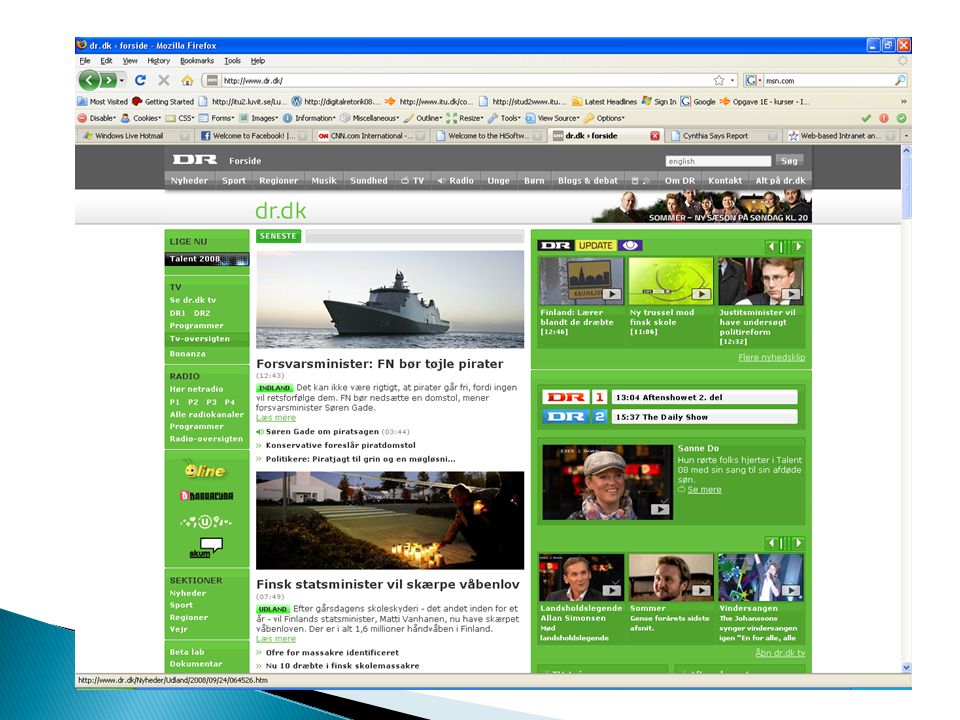Click the Barracuda logo in sidebar
The width and height of the screenshot is (960, 720).
(206, 496)
